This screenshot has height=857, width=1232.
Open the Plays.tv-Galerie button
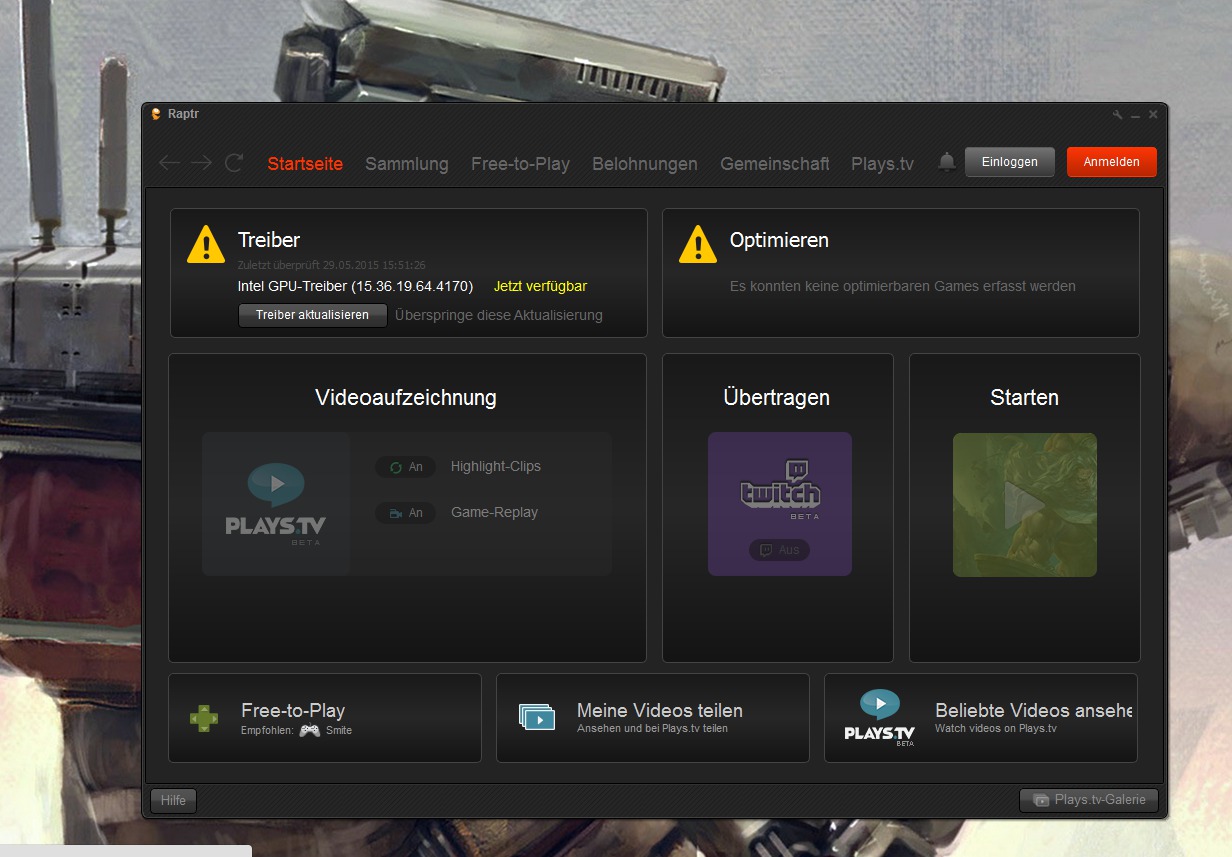(x=1089, y=800)
